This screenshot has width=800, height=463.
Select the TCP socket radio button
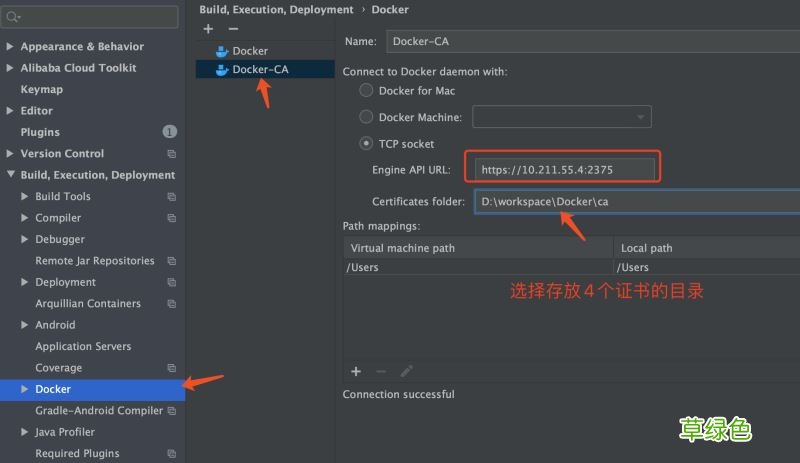366,143
